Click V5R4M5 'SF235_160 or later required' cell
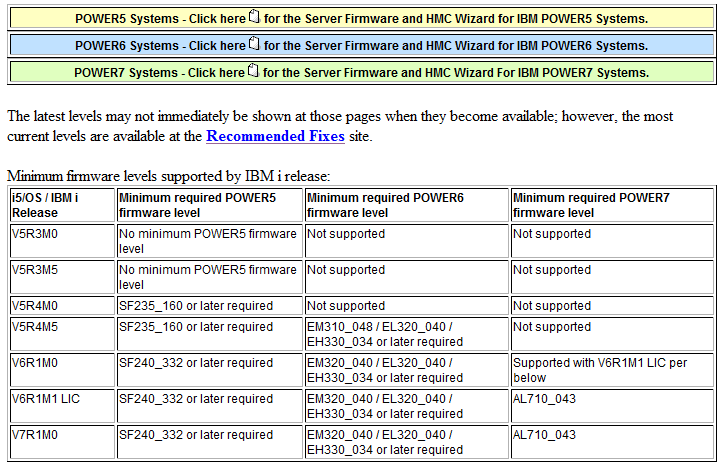This screenshot has width=727, height=469. (x=210, y=334)
